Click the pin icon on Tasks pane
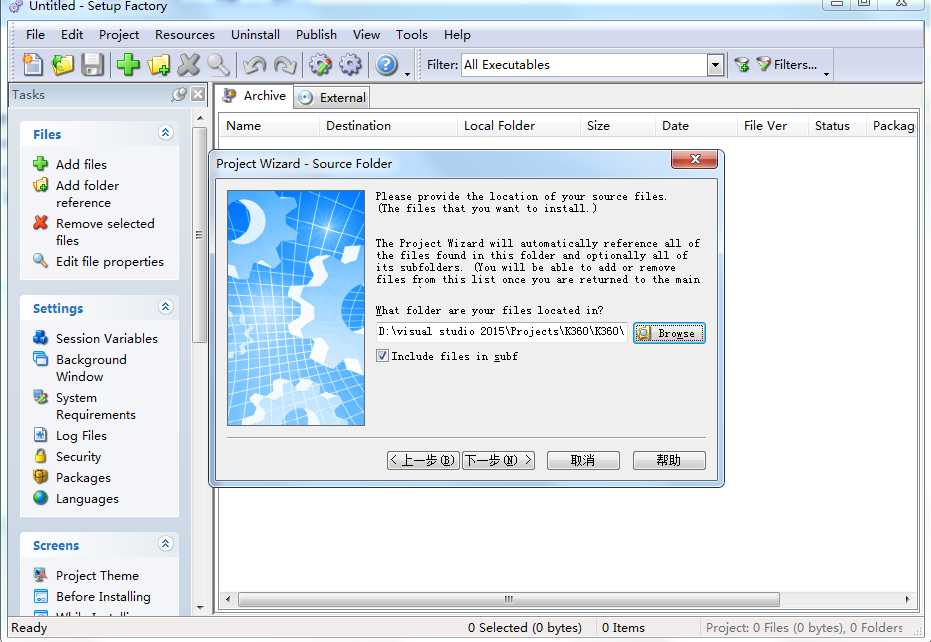This screenshot has height=642, width=931. (x=179, y=94)
